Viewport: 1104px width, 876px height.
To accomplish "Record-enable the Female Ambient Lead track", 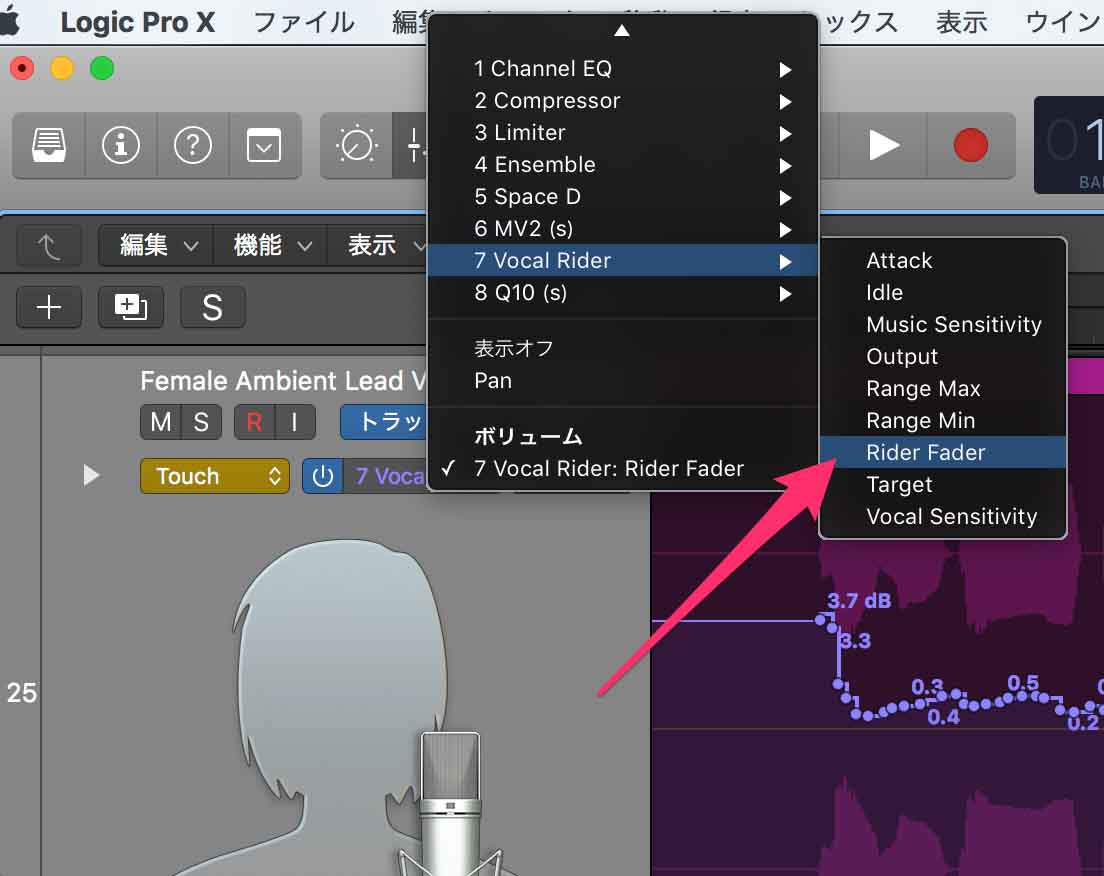I will pos(254,422).
